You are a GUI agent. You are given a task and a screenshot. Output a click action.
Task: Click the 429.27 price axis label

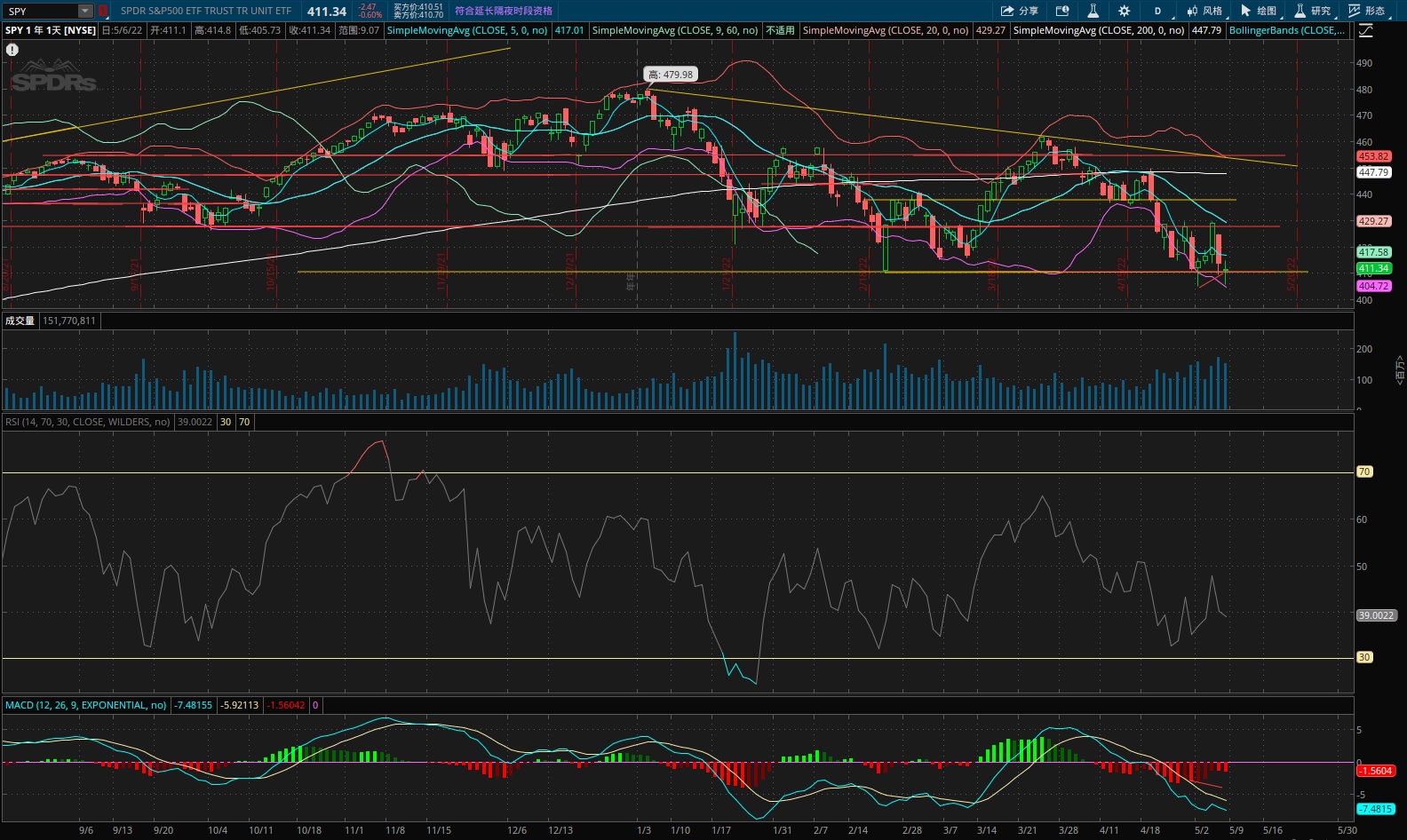click(1373, 221)
